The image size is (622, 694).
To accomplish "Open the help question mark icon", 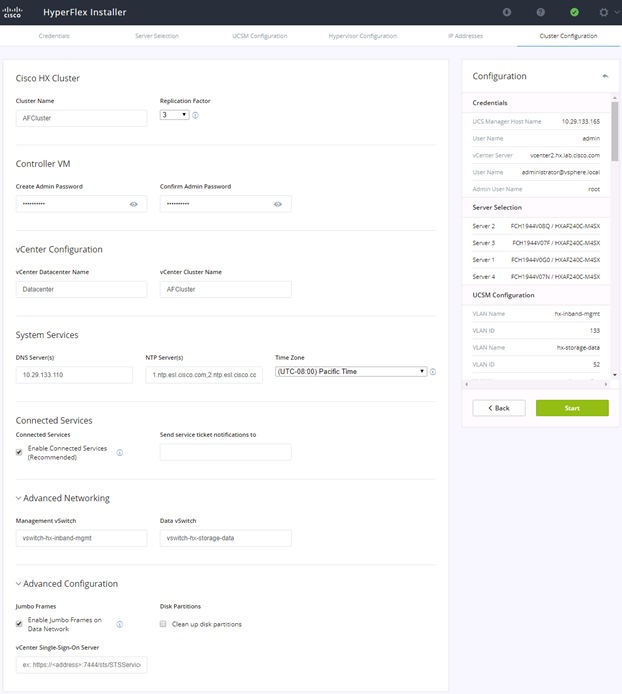I will pos(541,12).
